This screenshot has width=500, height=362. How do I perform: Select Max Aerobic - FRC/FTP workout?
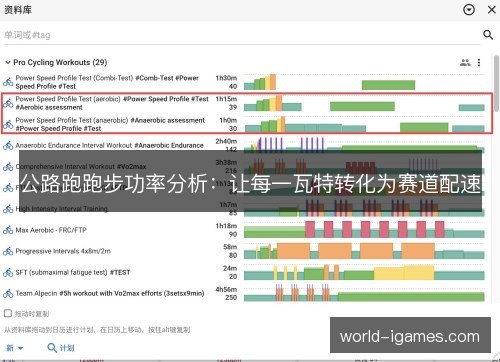tap(51, 230)
